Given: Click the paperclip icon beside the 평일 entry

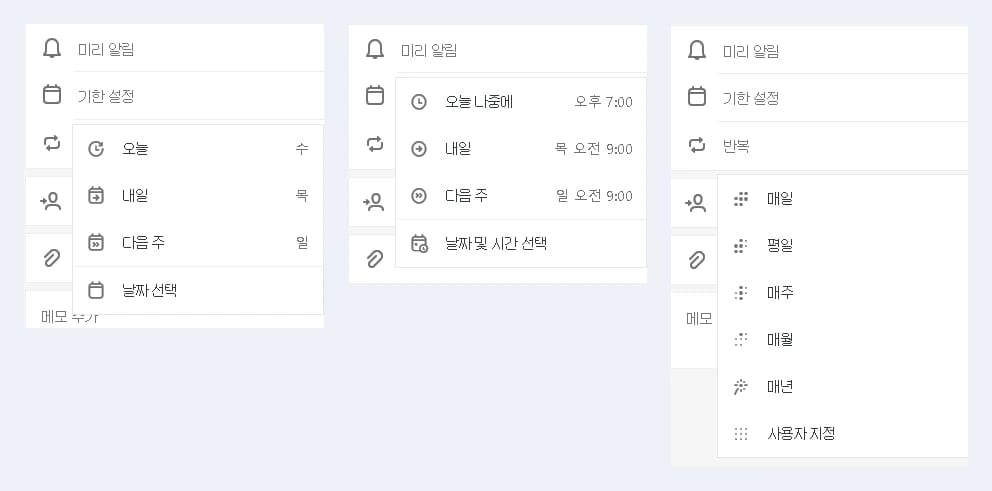Looking at the screenshot, I should tap(697, 259).
